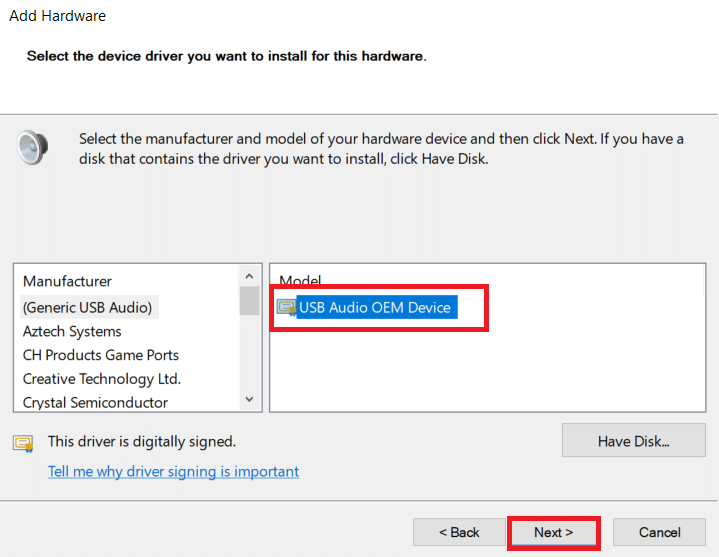This screenshot has width=719, height=557.
Task: Select USB Audio OEM Device model
Action: tap(375, 307)
